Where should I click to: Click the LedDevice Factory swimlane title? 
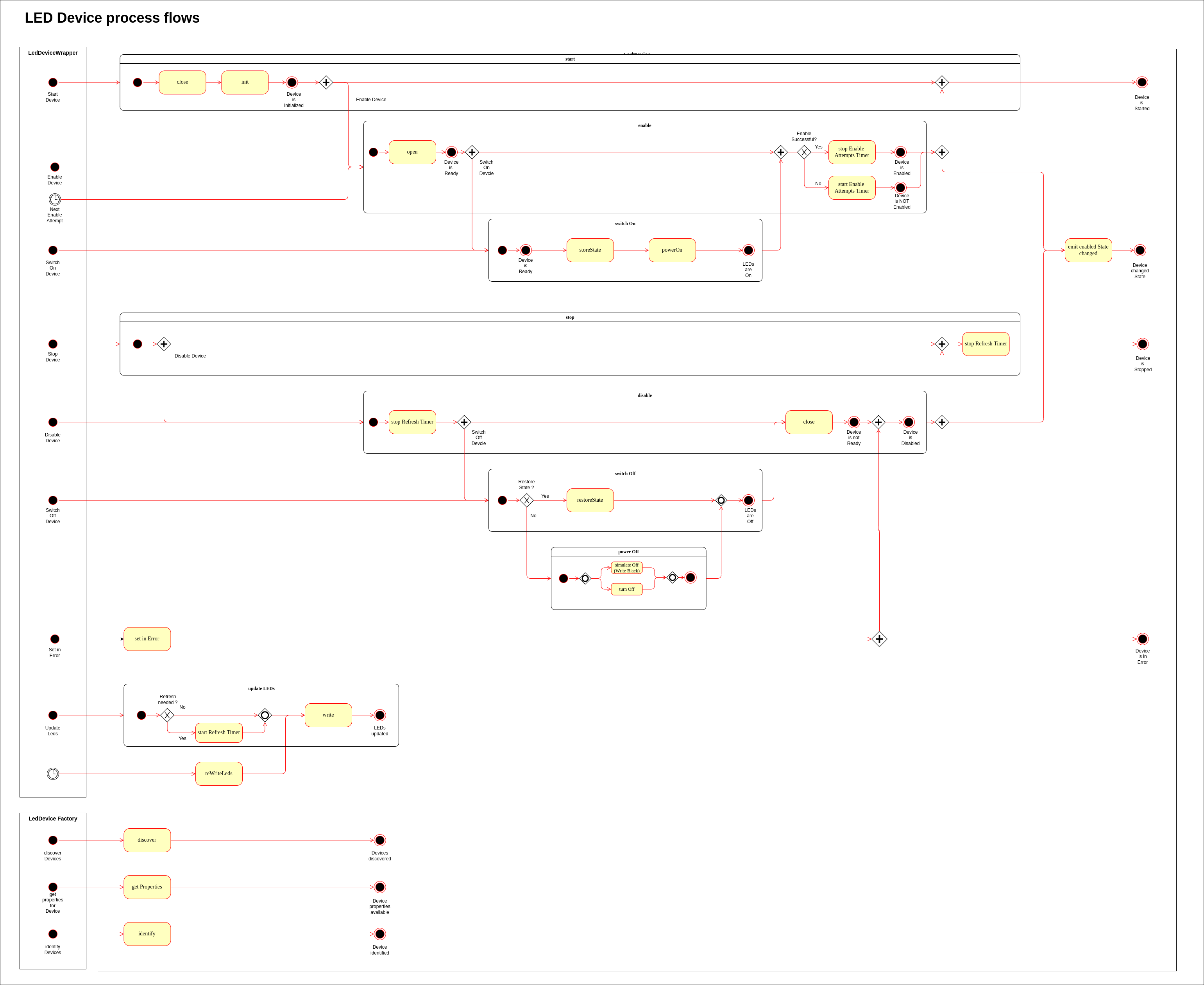pyautogui.click(x=53, y=818)
